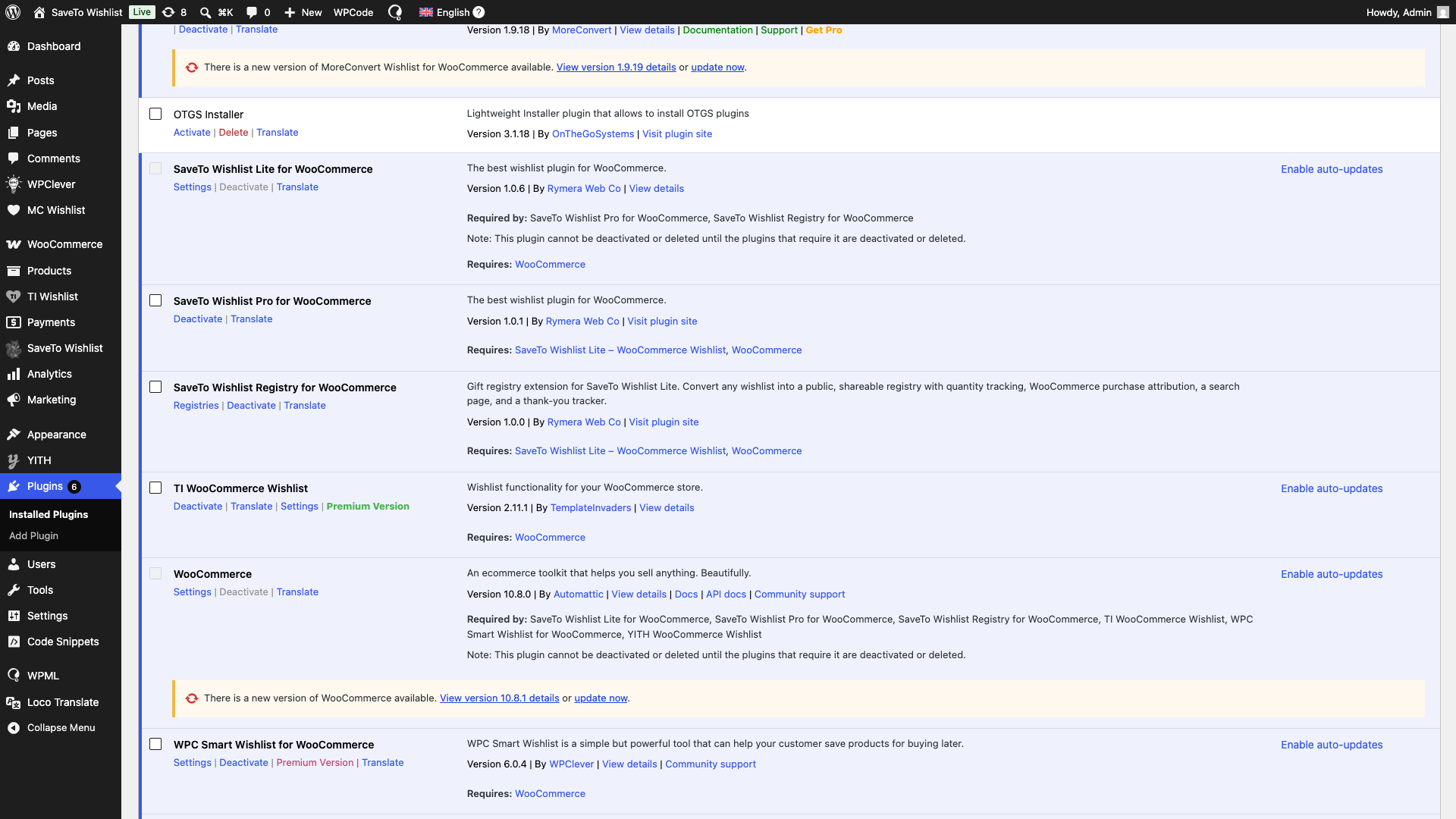Open the Get Pro link for MoreConvert
Viewport: 1456px width, 819px height.
tap(824, 30)
